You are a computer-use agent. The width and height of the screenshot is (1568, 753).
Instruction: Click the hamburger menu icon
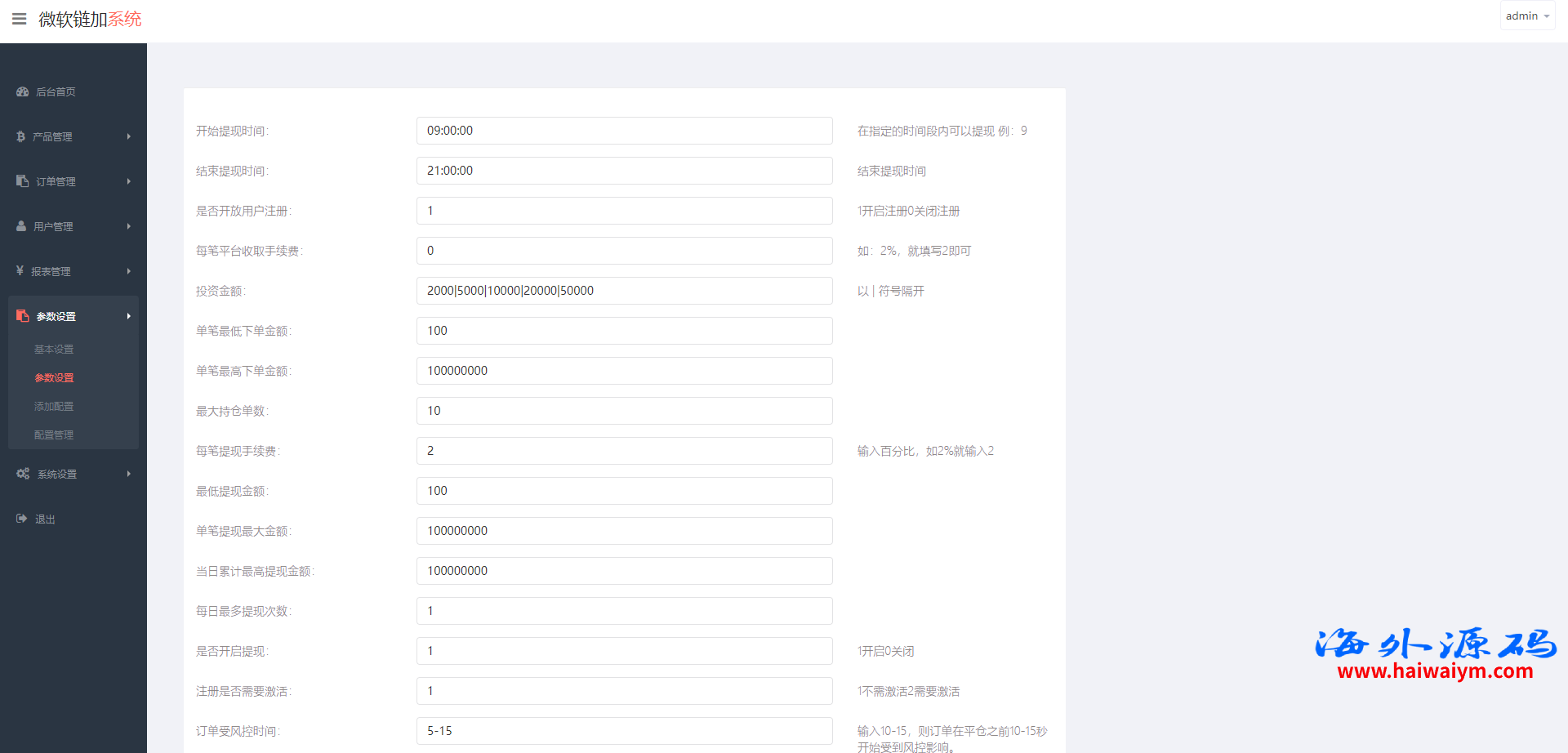coord(19,19)
